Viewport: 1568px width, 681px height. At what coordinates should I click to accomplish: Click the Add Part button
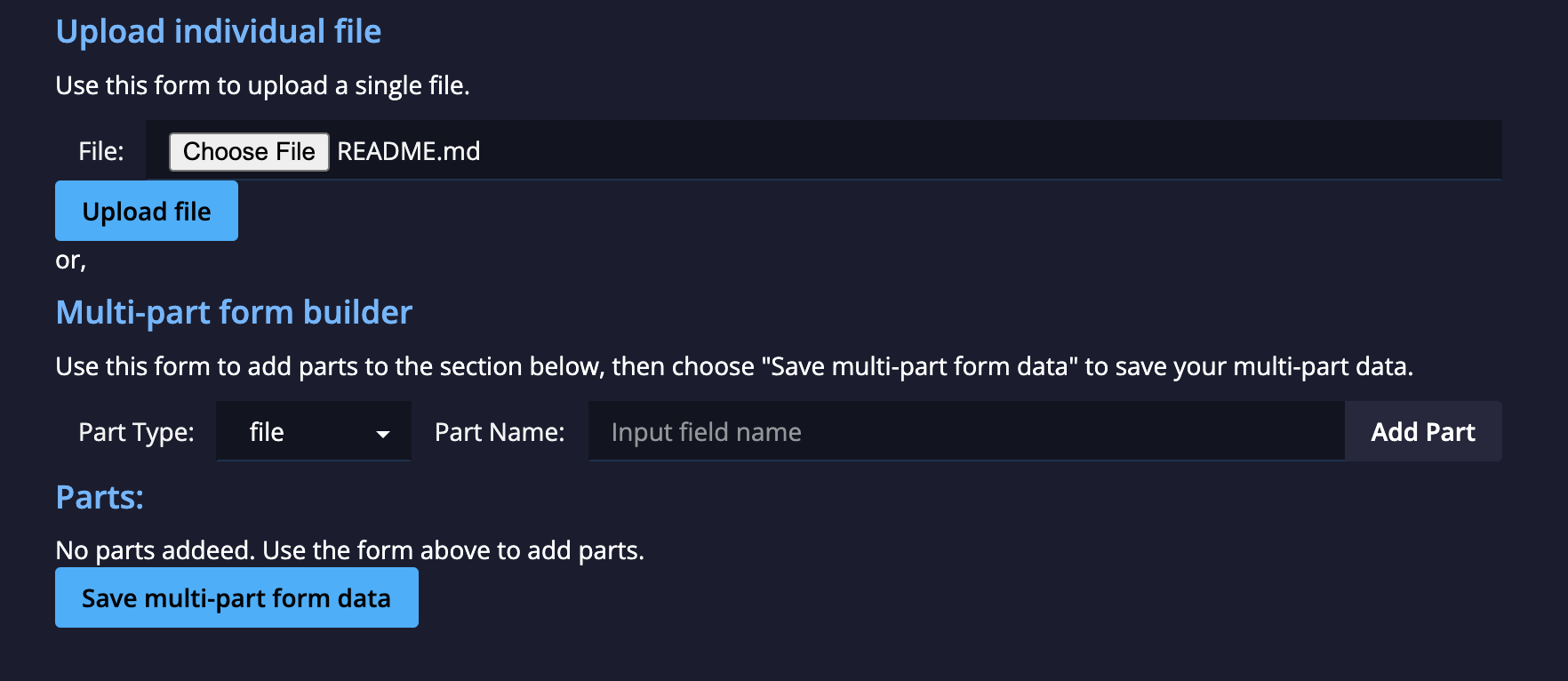[1422, 432]
